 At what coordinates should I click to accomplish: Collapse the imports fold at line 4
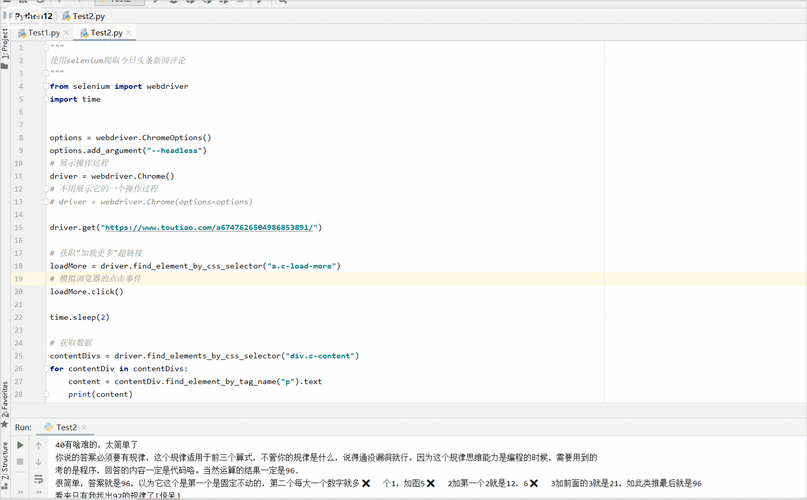[x=46, y=86]
